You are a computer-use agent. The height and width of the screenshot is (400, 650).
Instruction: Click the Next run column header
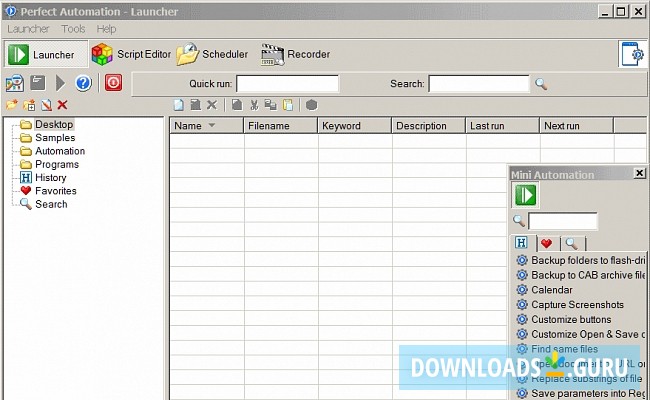coord(576,126)
